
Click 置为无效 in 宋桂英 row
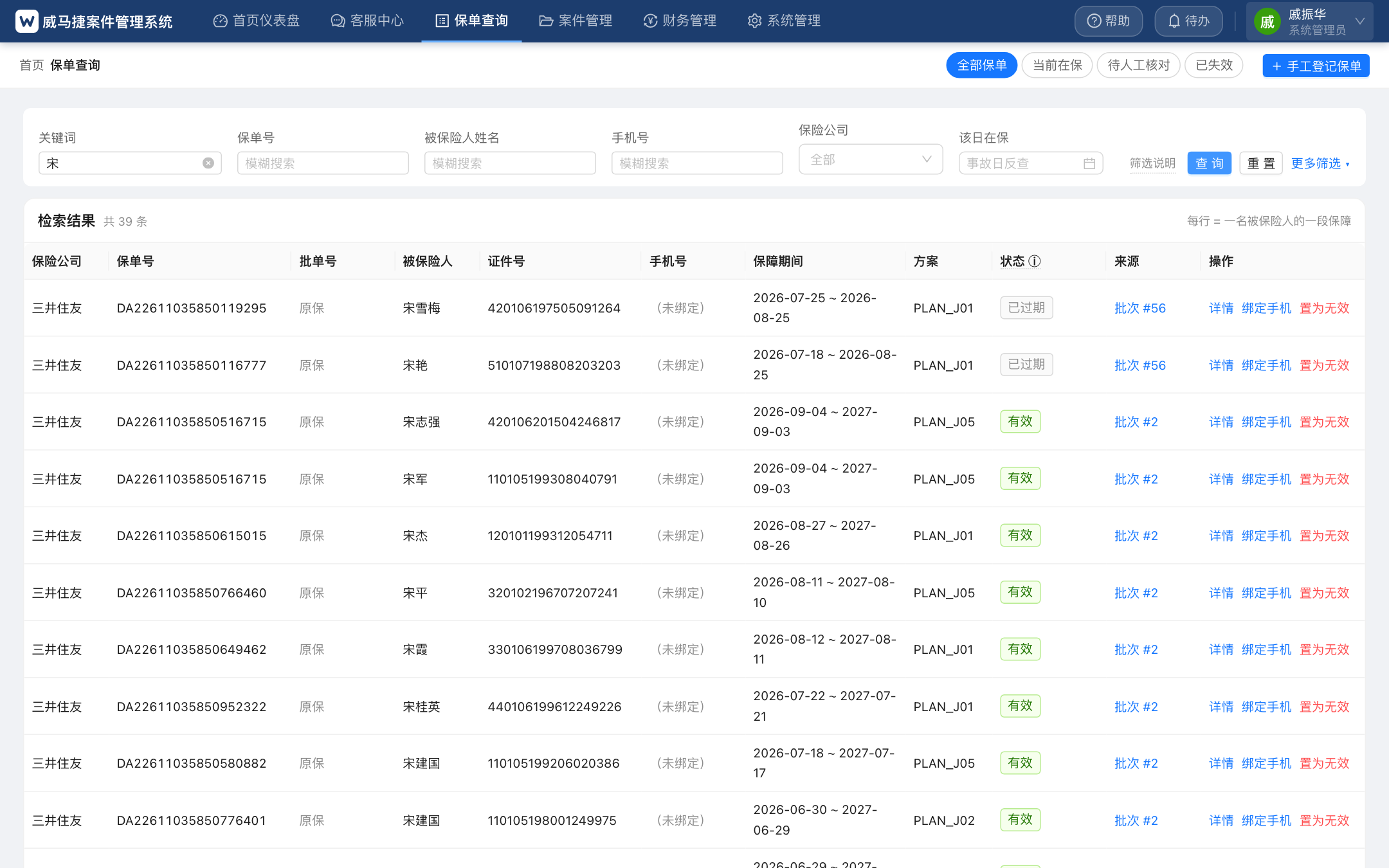pyautogui.click(x=1324, y=707)
